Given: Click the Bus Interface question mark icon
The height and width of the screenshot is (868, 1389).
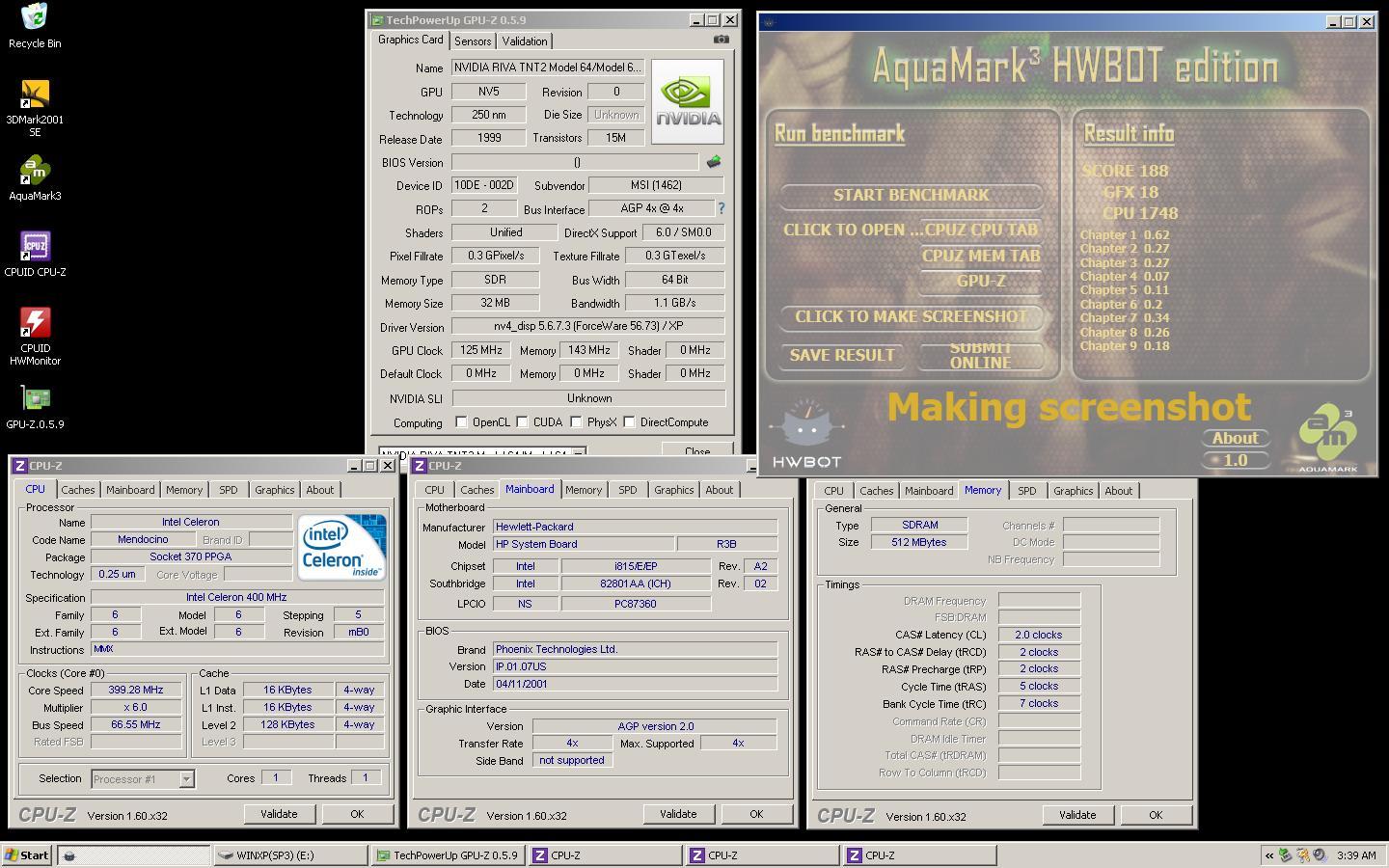Looking at the screenshot, I should click(721, 208).
